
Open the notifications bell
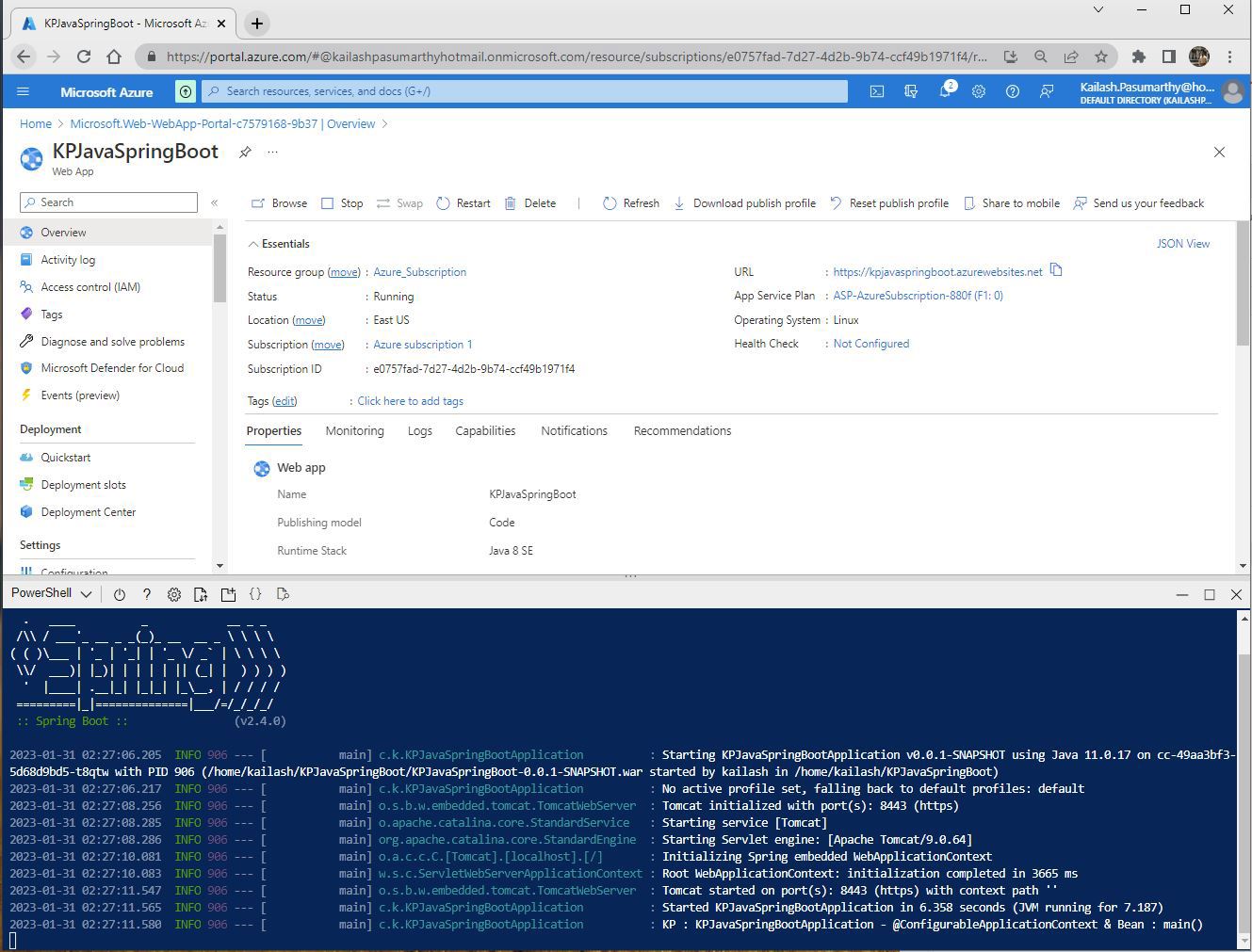tap(945, 91)
